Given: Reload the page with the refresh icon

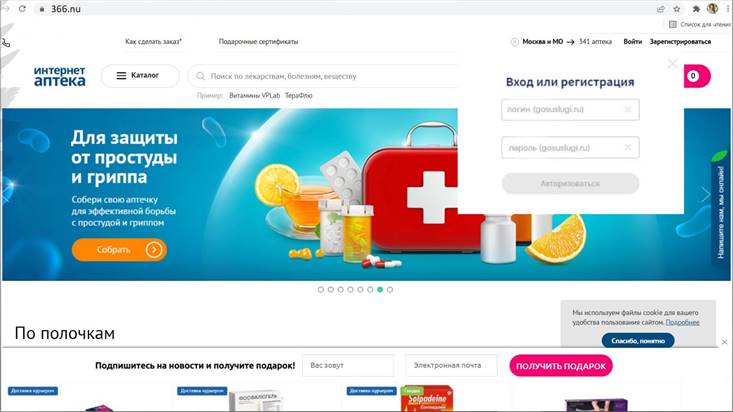Looking at the screenshot, I should (22, 9).
